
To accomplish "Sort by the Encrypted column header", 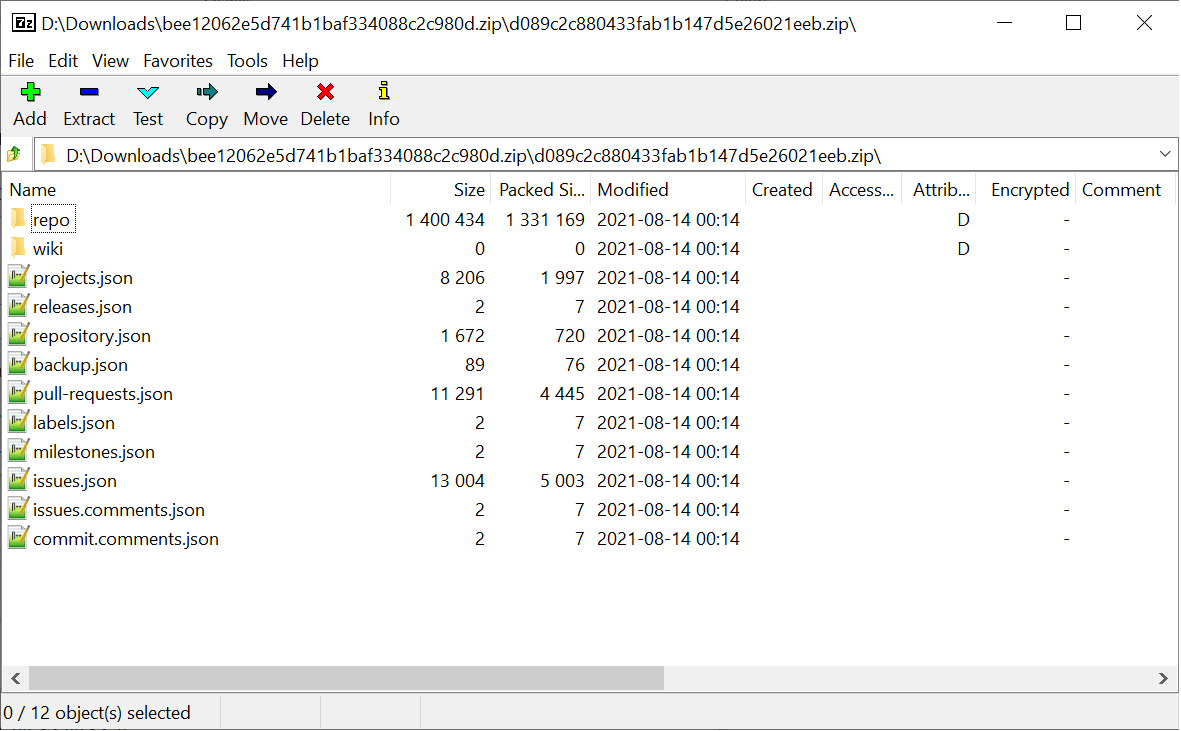I will tap(1025, 190).
